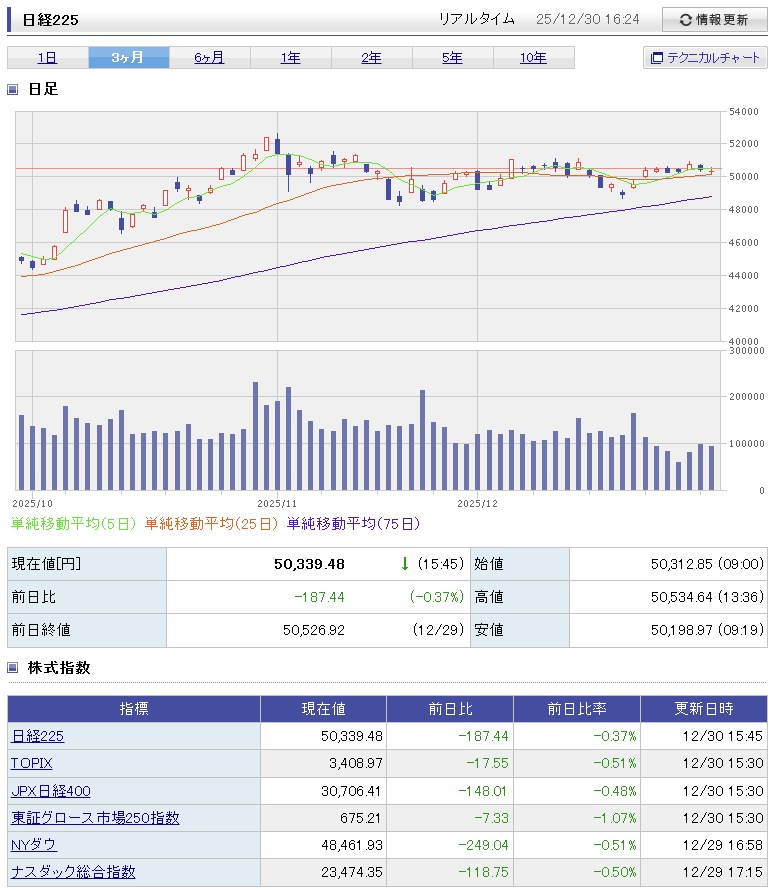Show the 2年 chart period
This screenshot has height=891, width=776.
coord(371,58)
